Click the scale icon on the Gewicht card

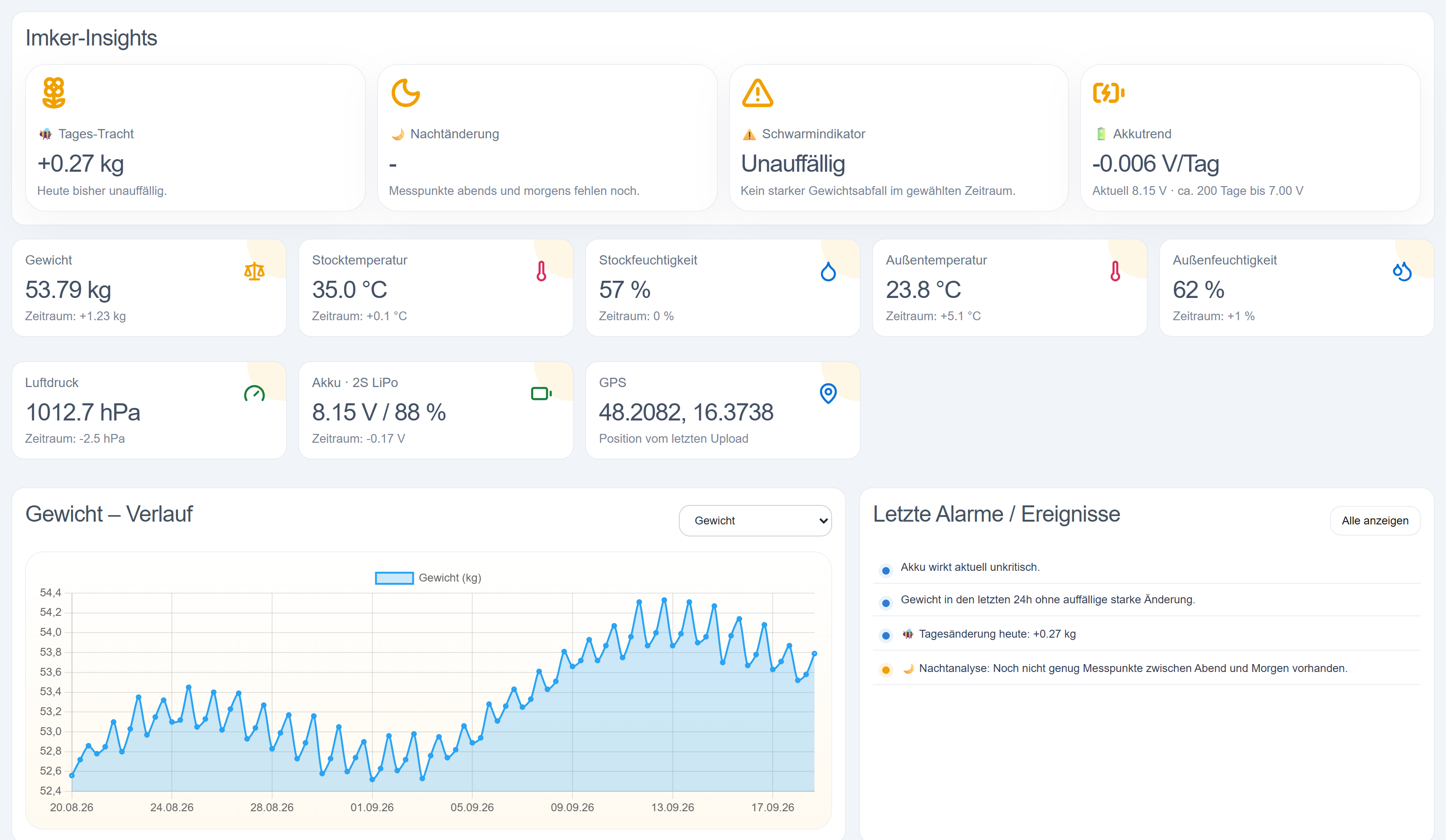click(x=254, y=271)
